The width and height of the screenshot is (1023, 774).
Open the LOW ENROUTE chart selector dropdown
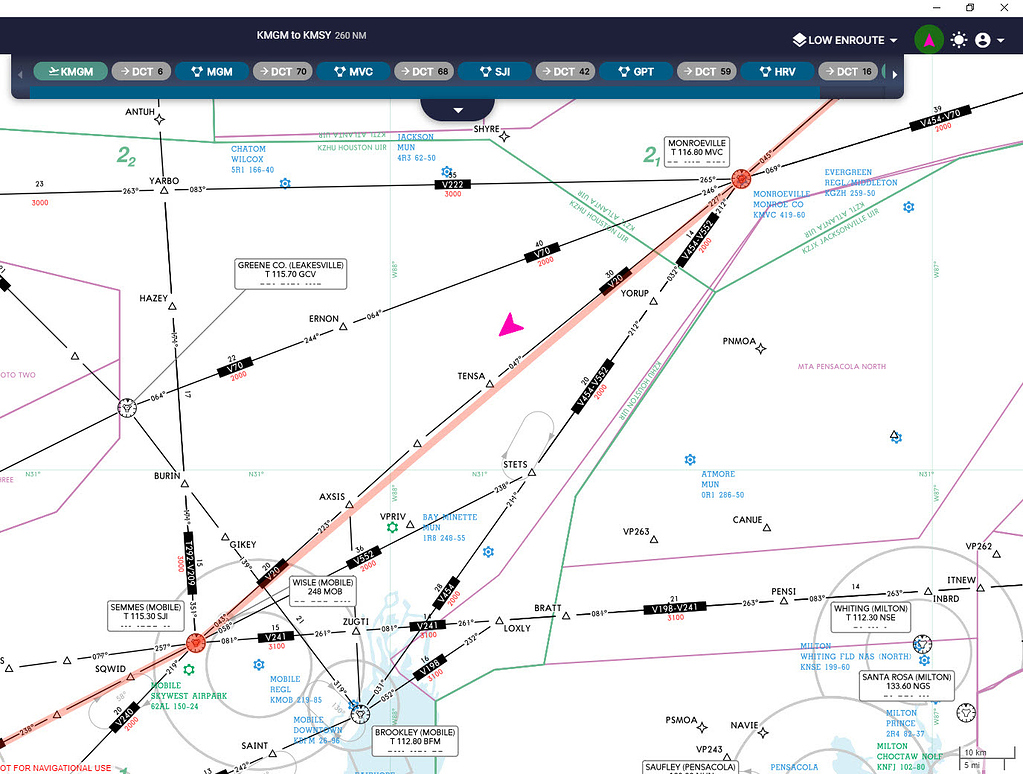[x=843, y=40]
